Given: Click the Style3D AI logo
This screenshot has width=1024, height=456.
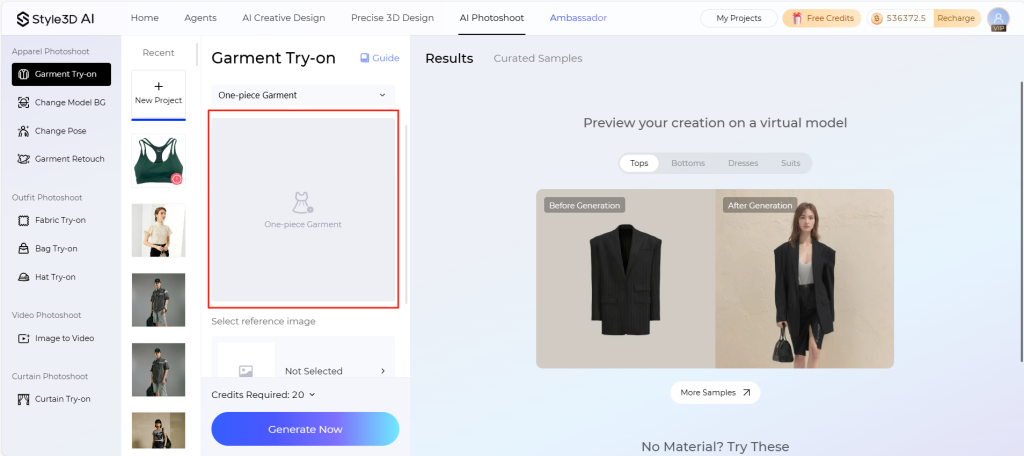Looking at the screenshot, I should point(56,18).
